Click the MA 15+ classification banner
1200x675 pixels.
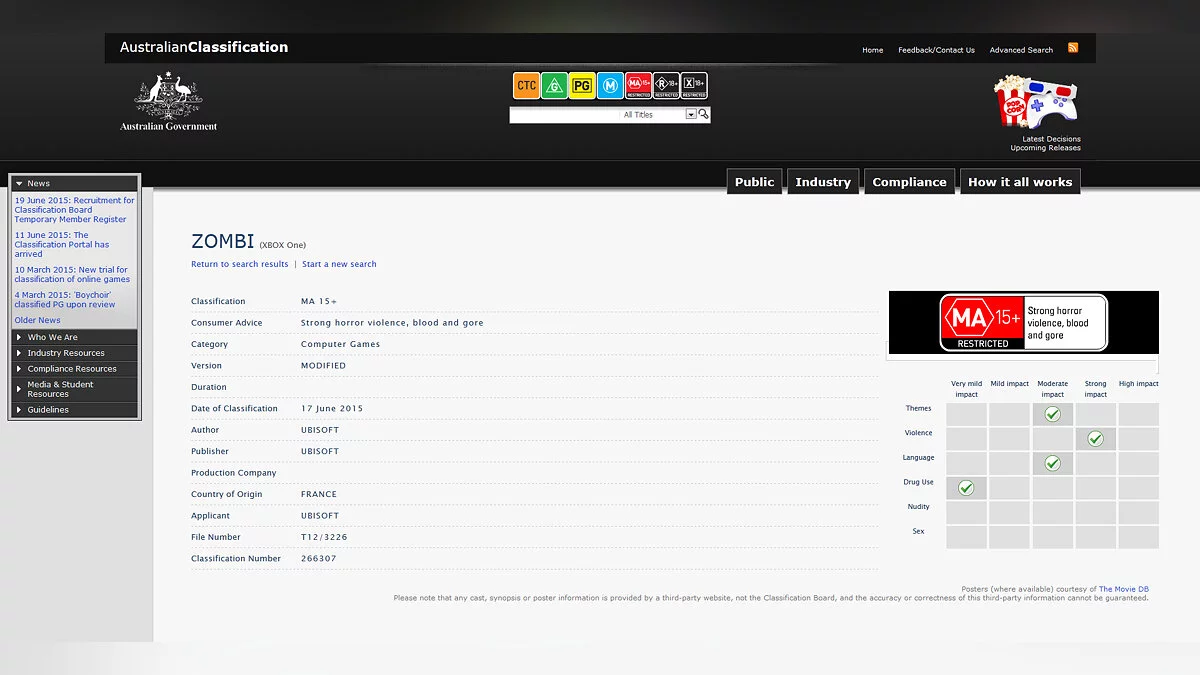coord(1023,323)
